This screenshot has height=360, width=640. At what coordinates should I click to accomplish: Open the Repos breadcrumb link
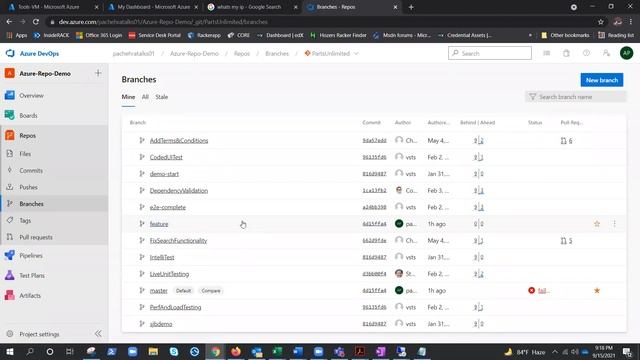pyautogui.click(x=242, y=53)
